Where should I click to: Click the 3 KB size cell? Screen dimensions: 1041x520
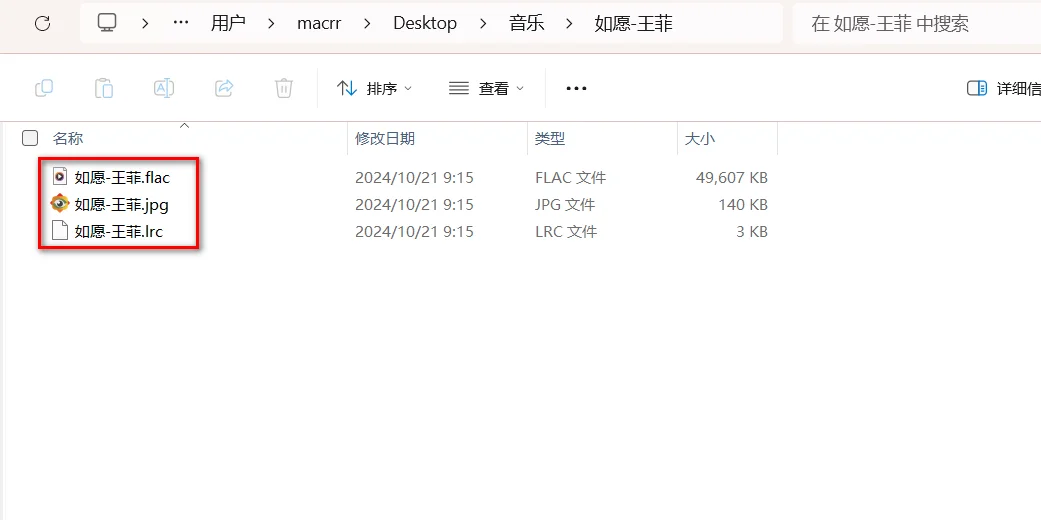point(750,232)
